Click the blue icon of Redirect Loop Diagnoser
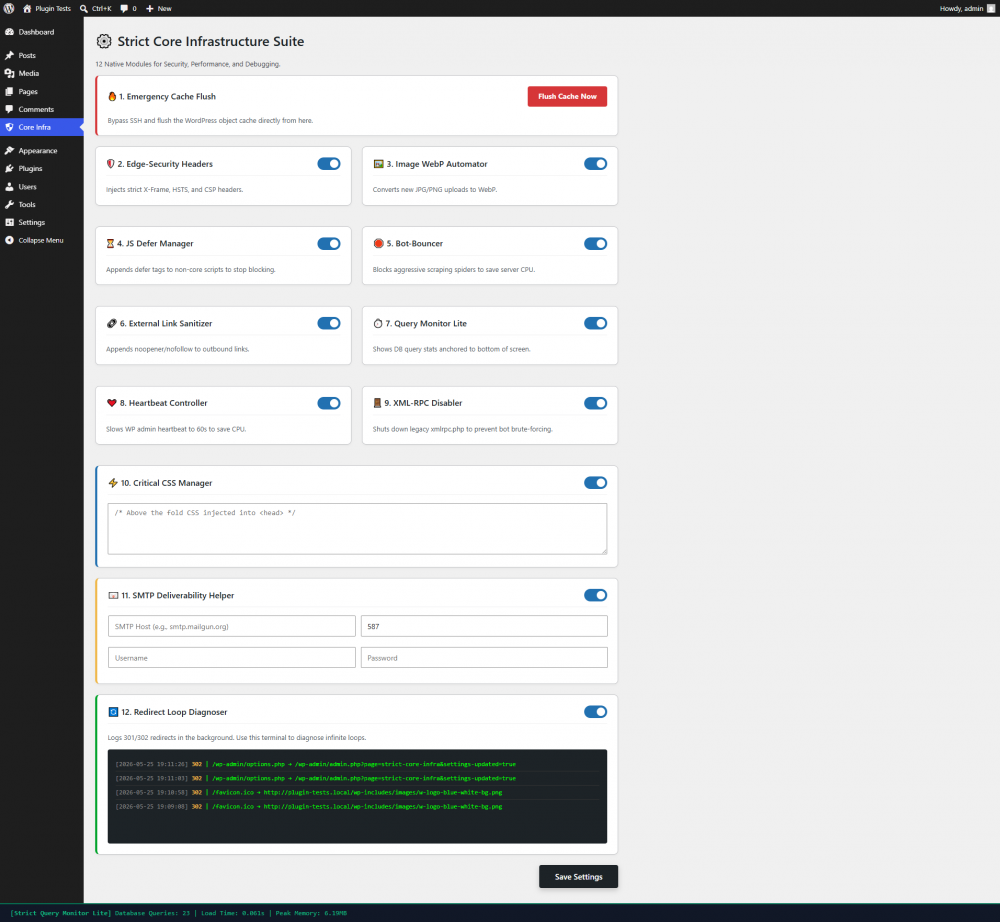This screenshot has width=1000, height=922. (113, 712)
